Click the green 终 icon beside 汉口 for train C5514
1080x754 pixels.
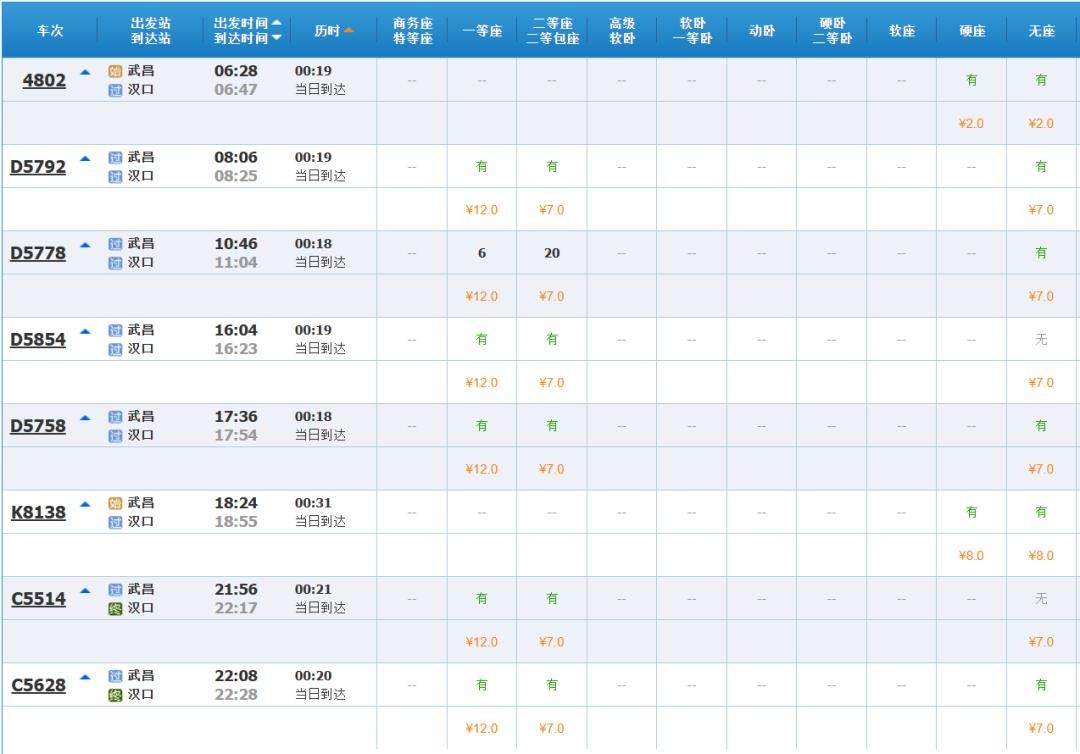pos(114,608)
